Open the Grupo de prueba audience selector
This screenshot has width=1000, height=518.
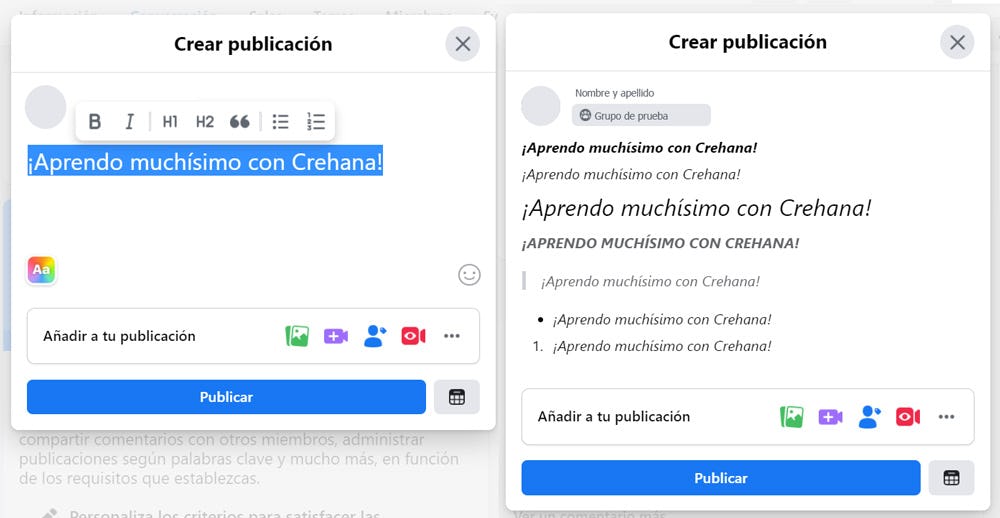coord(641,115)
